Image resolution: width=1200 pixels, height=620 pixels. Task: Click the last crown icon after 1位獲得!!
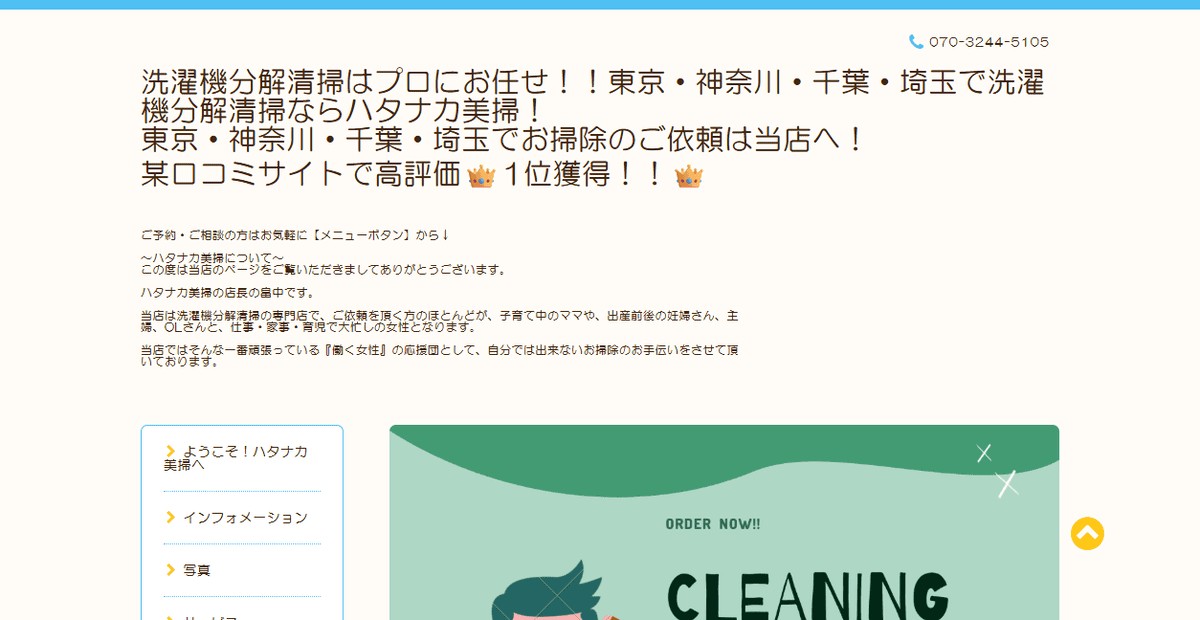[x=689, y=177]
